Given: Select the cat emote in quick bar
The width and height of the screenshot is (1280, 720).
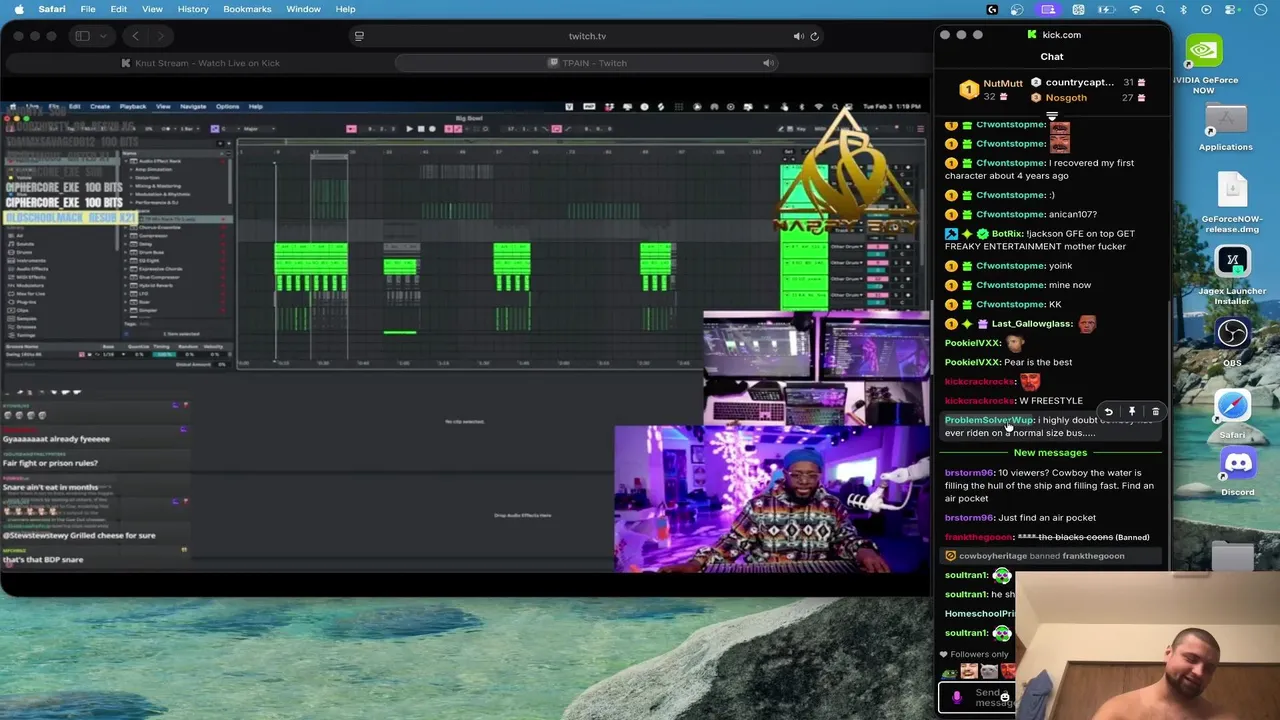Looking at the screenshot, I should [x=988, y=672].
